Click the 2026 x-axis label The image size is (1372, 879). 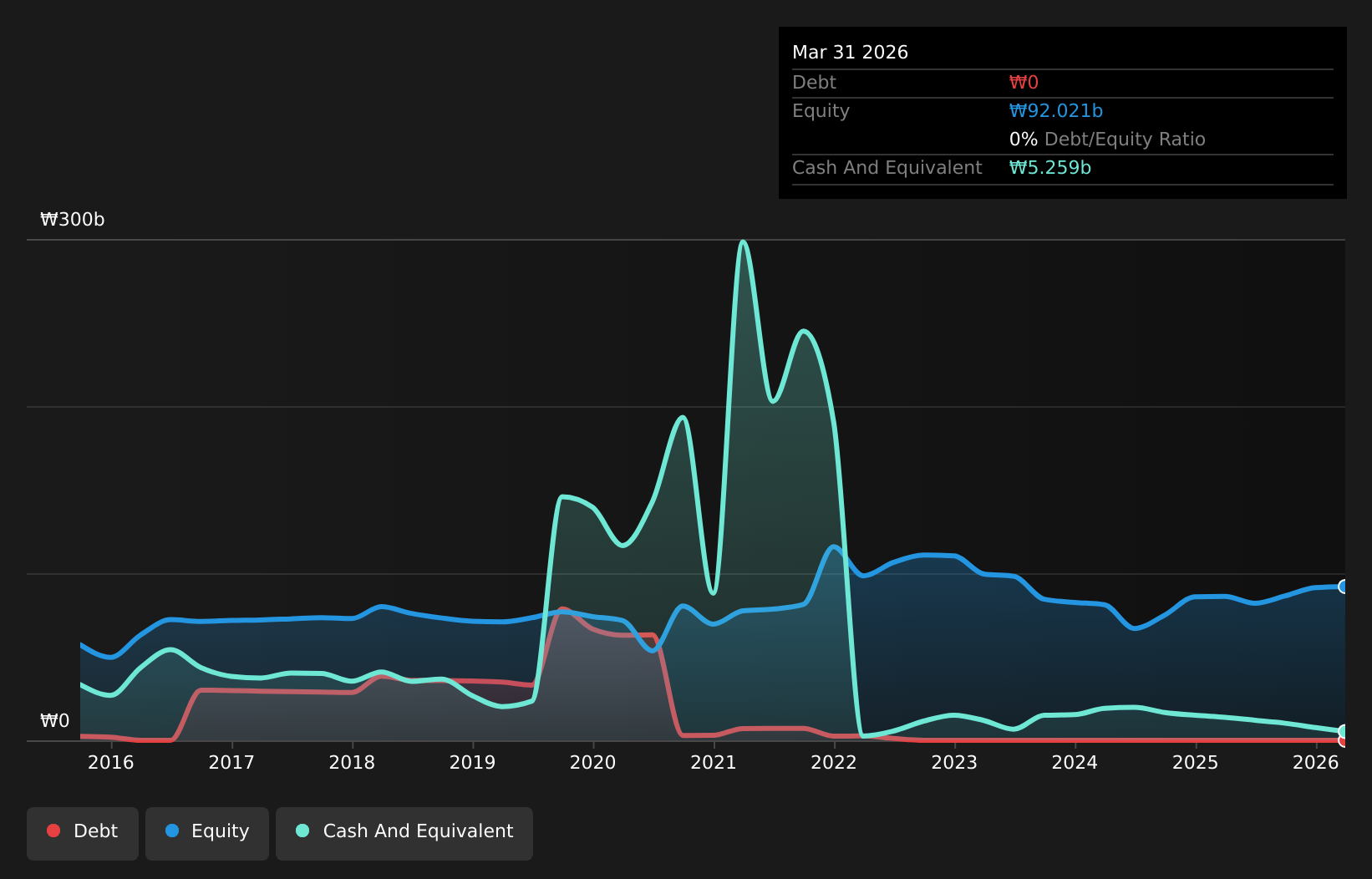click(x=1316, y=762)
